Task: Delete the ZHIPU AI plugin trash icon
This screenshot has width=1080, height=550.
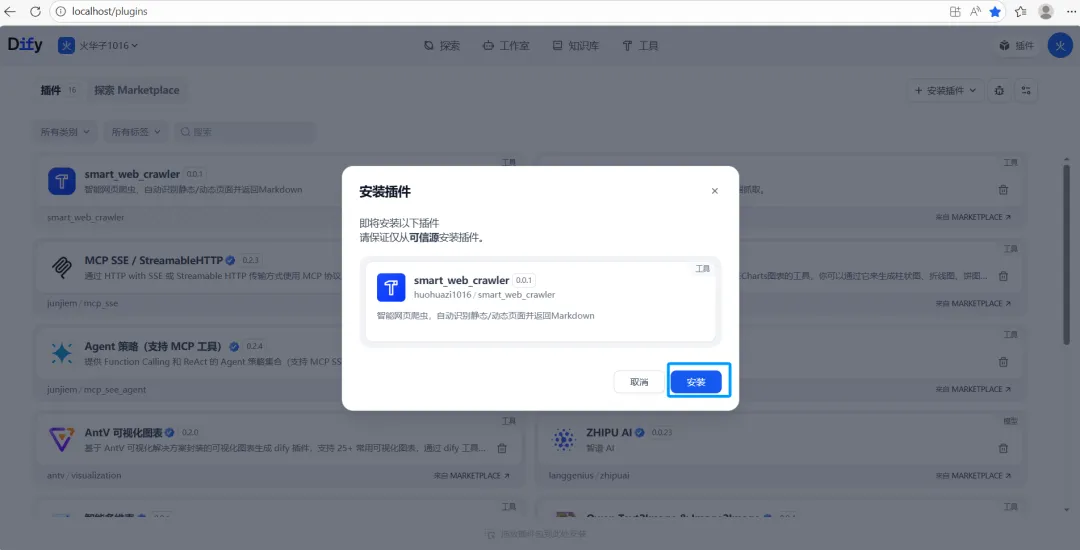Action: coord(1004,448)
